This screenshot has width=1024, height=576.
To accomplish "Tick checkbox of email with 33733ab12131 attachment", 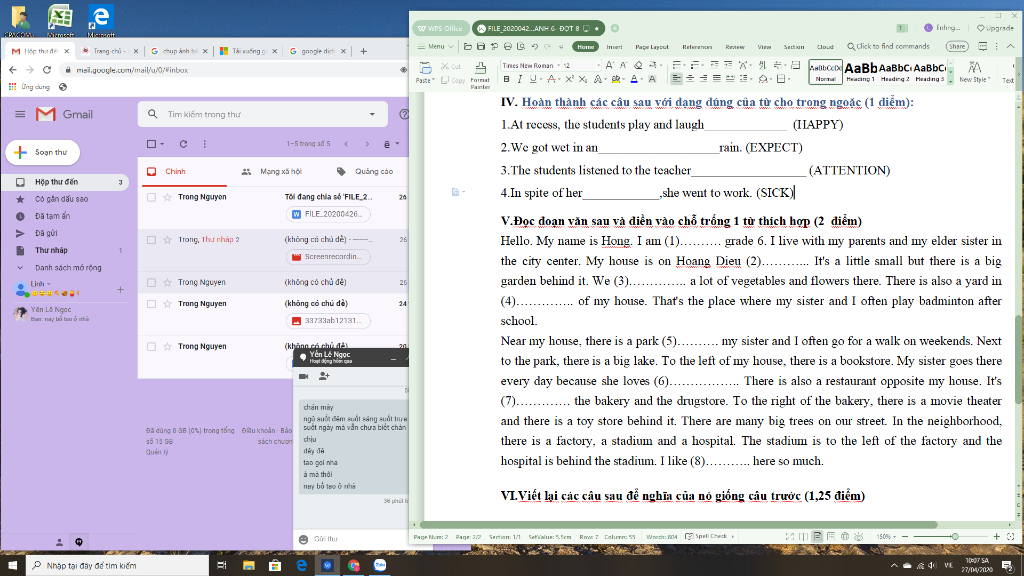I will coord(152,304).
